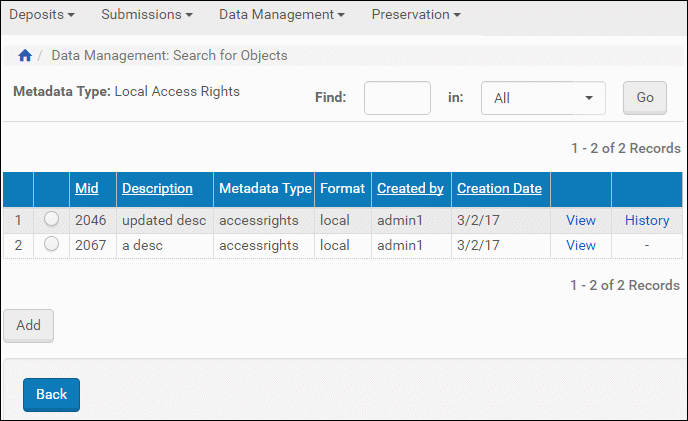Click into the Find text field
Image resolution: width=688 pixels, height=421 pixels.
click(397, 98)
